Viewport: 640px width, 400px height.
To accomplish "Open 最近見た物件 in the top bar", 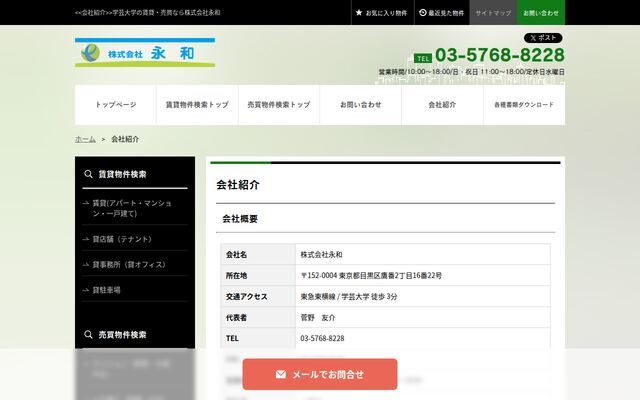I will click(x=442, y=13).
